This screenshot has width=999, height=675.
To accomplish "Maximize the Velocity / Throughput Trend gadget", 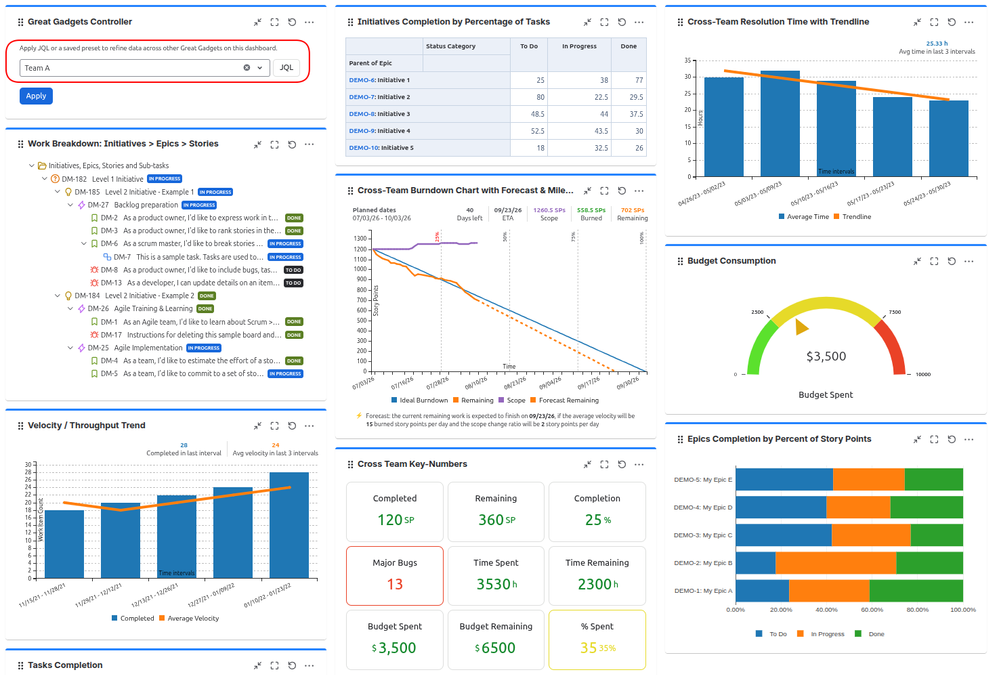I will [x=275, y=426].
